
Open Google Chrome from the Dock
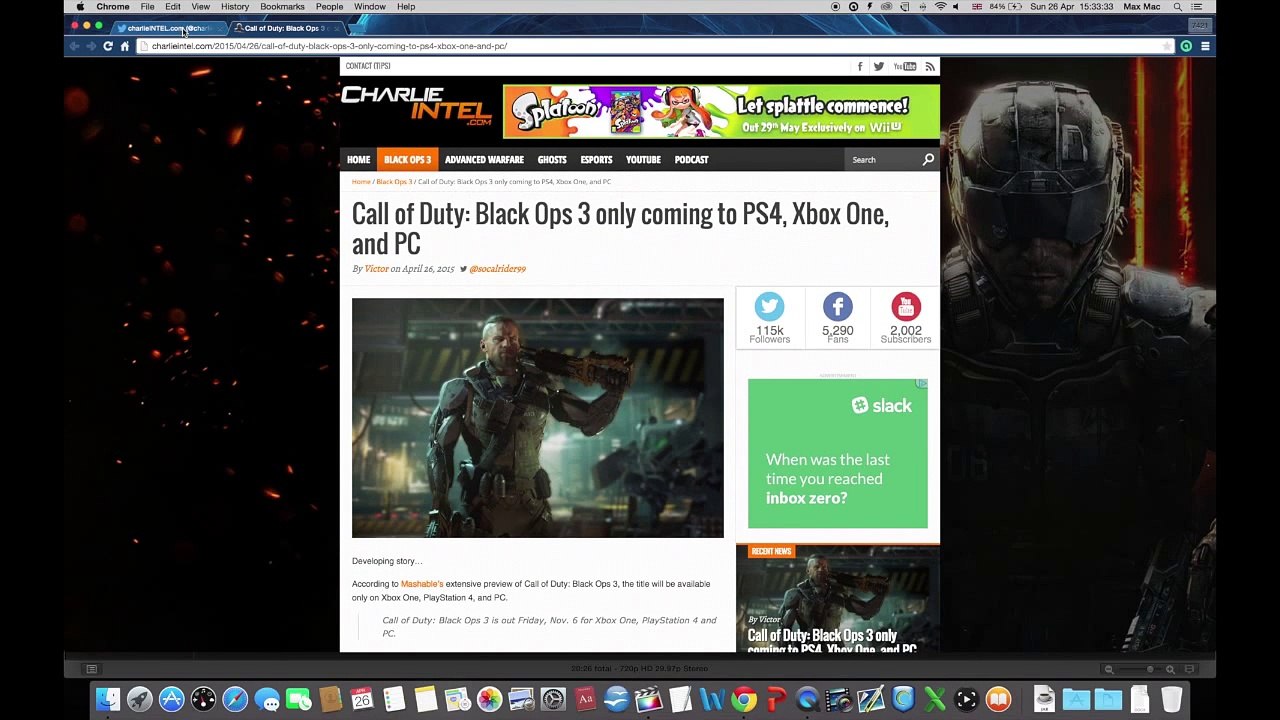[x=744, y=699]
